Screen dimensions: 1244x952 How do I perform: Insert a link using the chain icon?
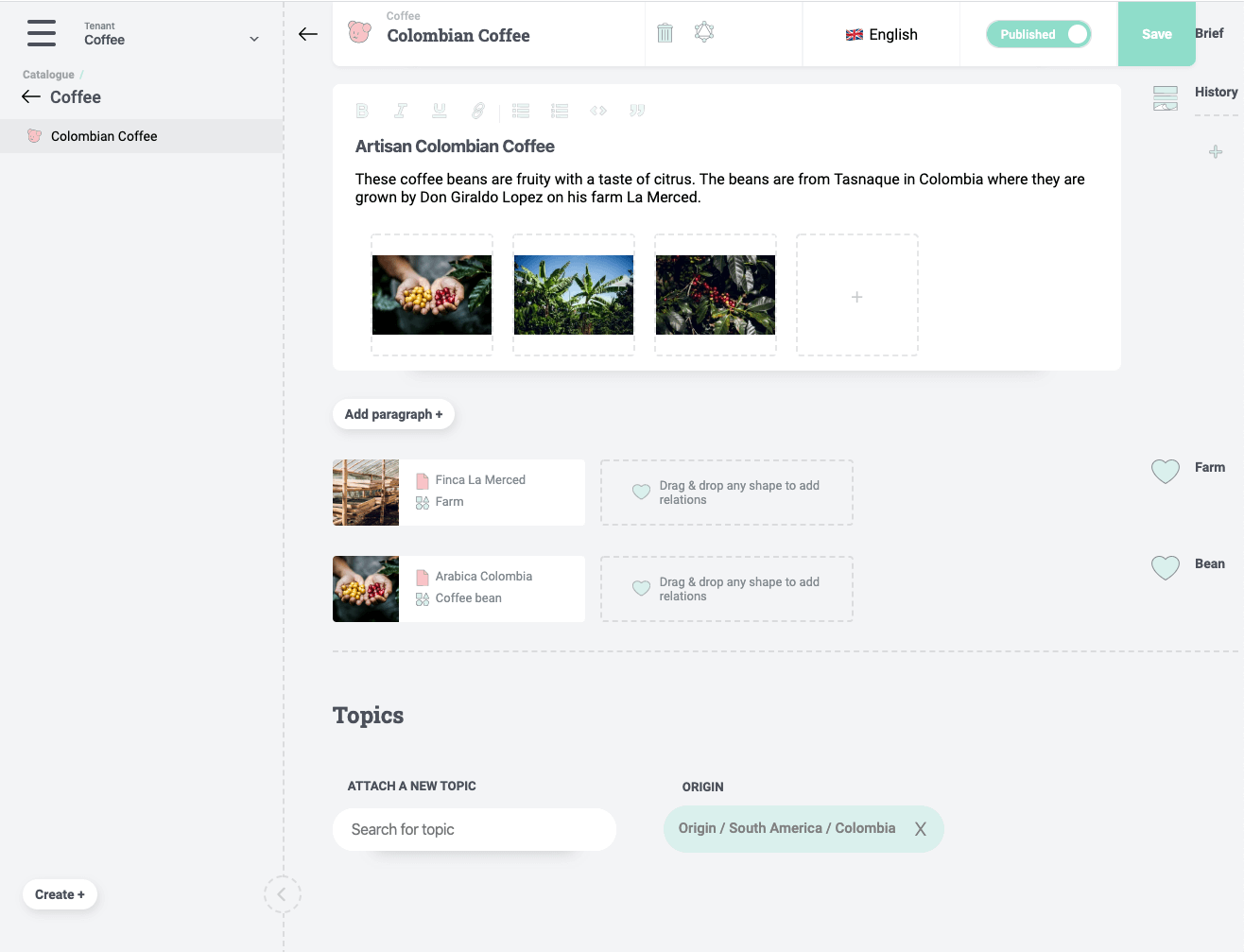pos(478,111)
